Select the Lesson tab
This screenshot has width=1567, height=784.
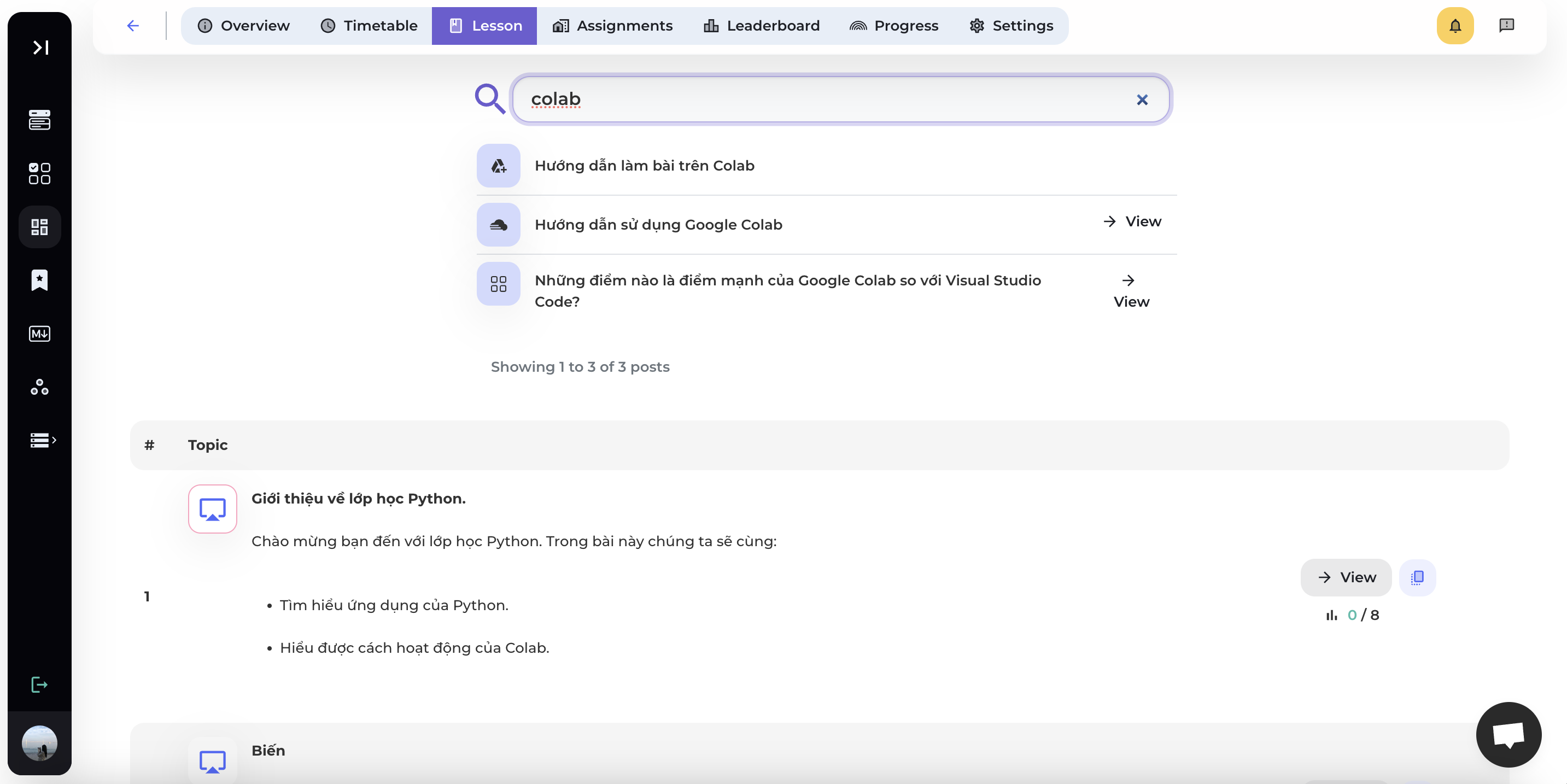[x=485, y=26]
